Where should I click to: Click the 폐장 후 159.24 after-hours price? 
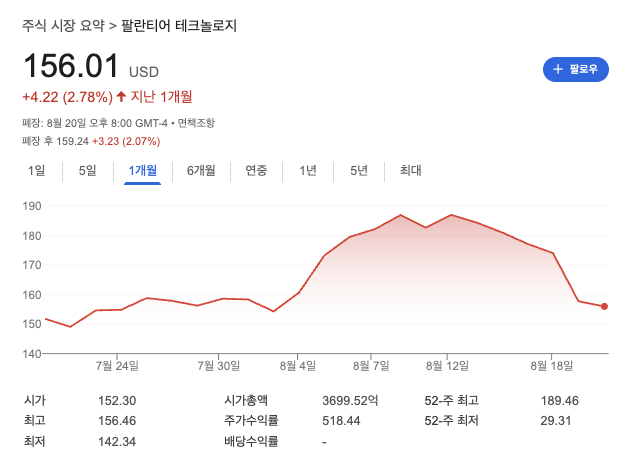[55, 141]
